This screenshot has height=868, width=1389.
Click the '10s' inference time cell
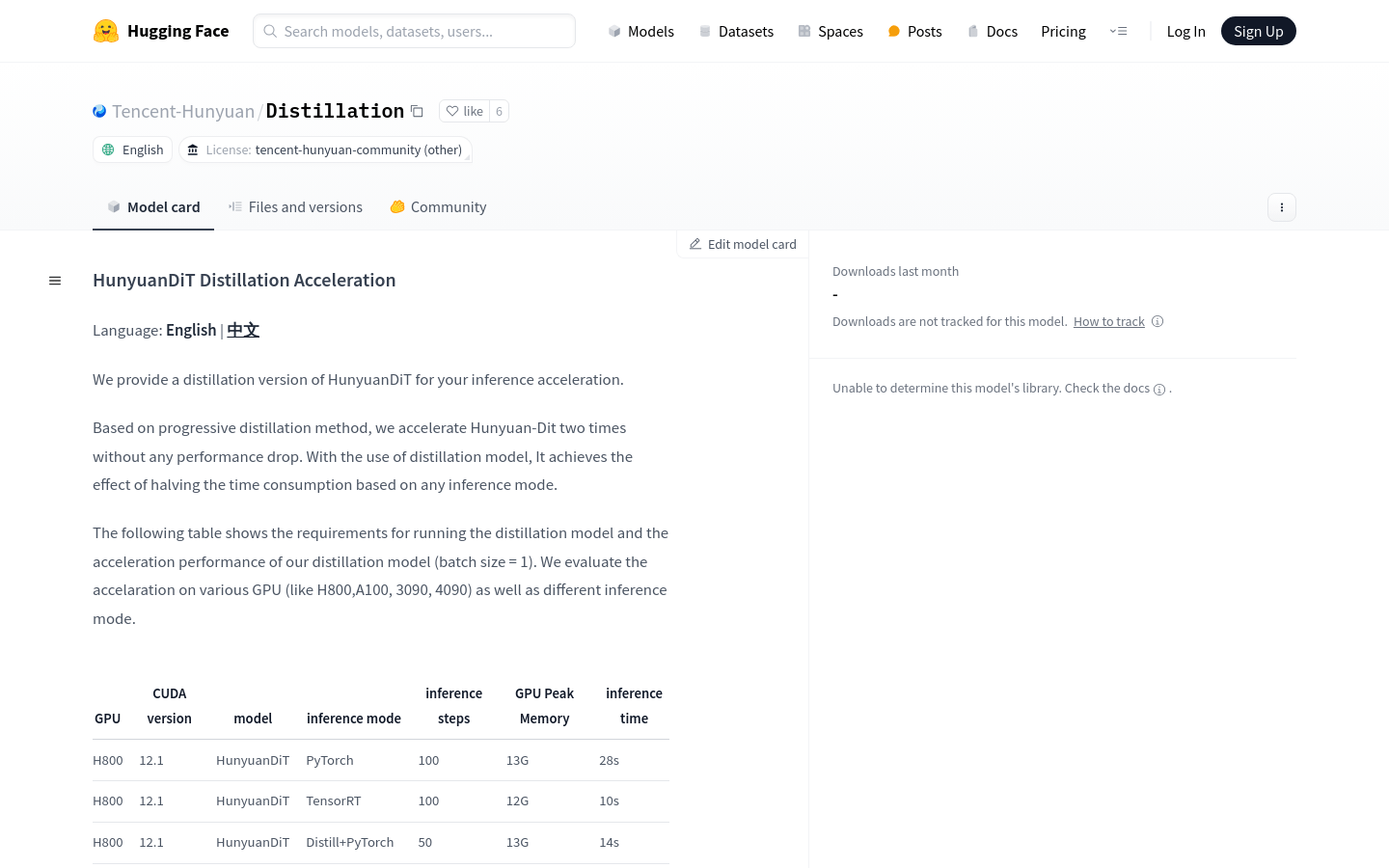pyautogui.click(x=609, y=800)
